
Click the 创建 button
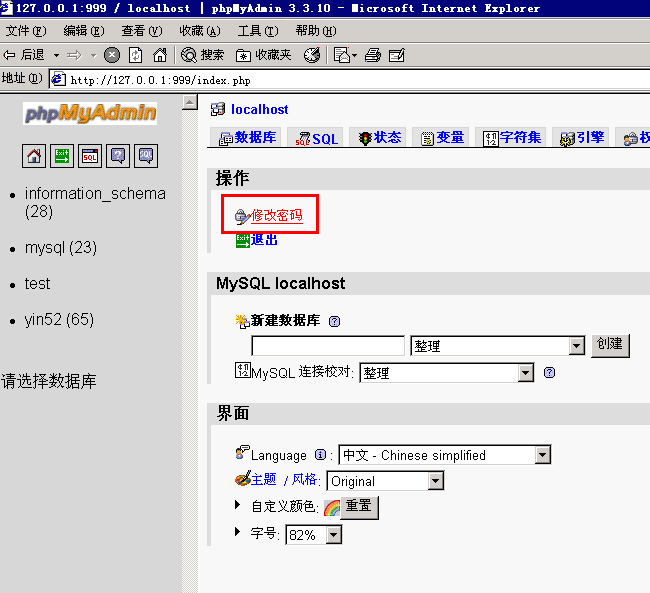[610, 345]
